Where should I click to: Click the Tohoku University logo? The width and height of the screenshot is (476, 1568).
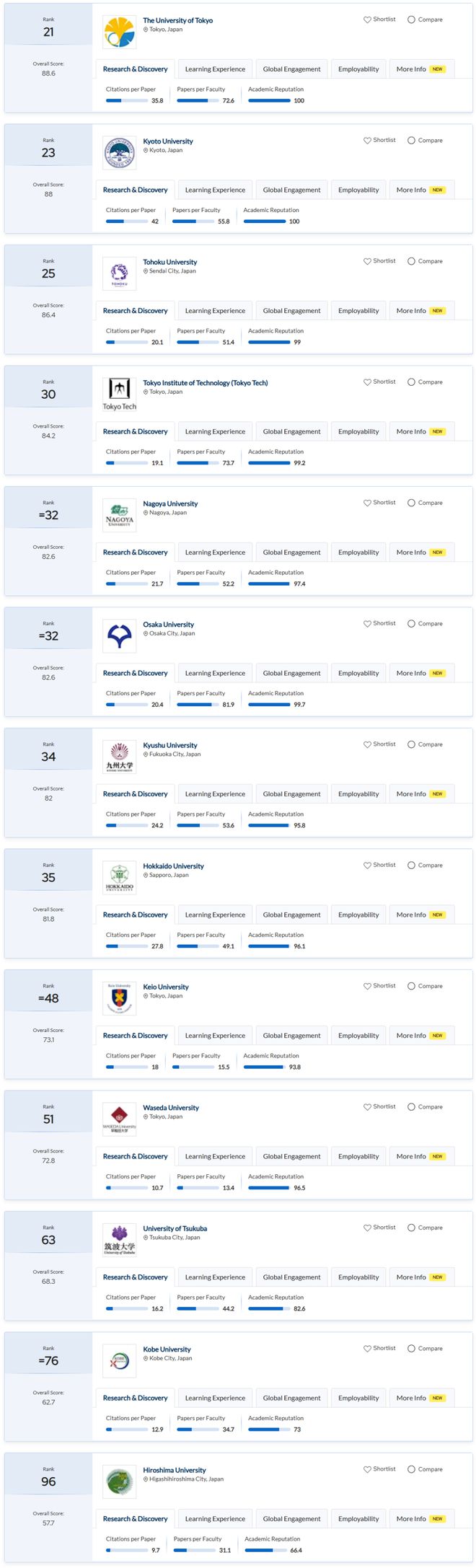click(x=119, y=274)
